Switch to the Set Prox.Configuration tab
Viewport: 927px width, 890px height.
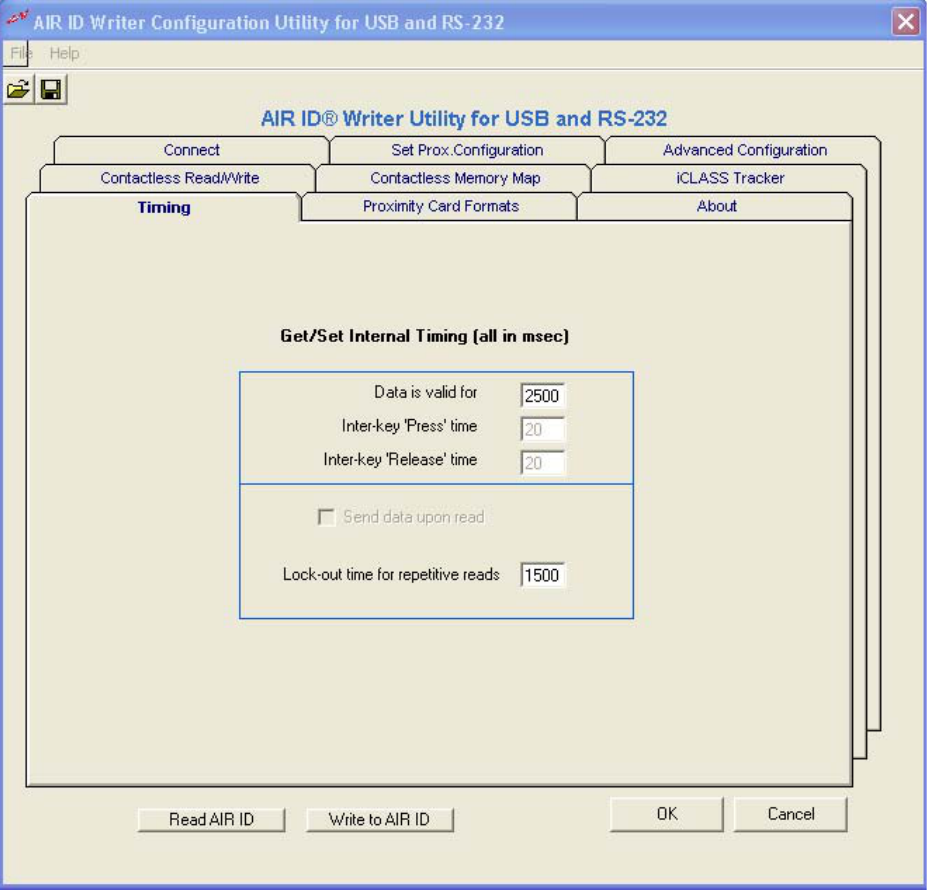pos(467,150)
